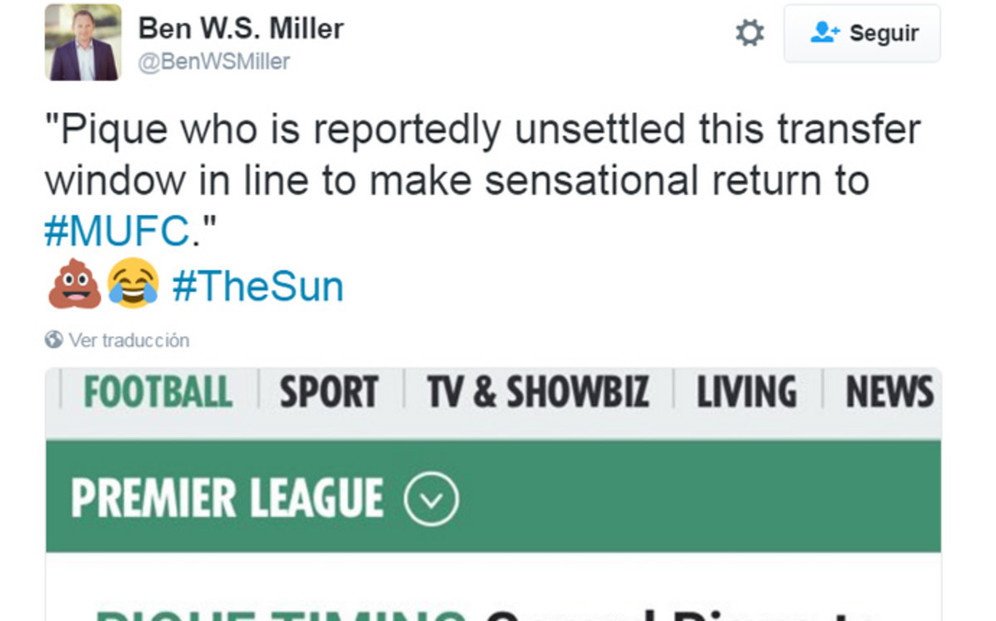Open the #MUFC hashtag
The width and height of the screenshot is (996, 621).
click(117, 232)
